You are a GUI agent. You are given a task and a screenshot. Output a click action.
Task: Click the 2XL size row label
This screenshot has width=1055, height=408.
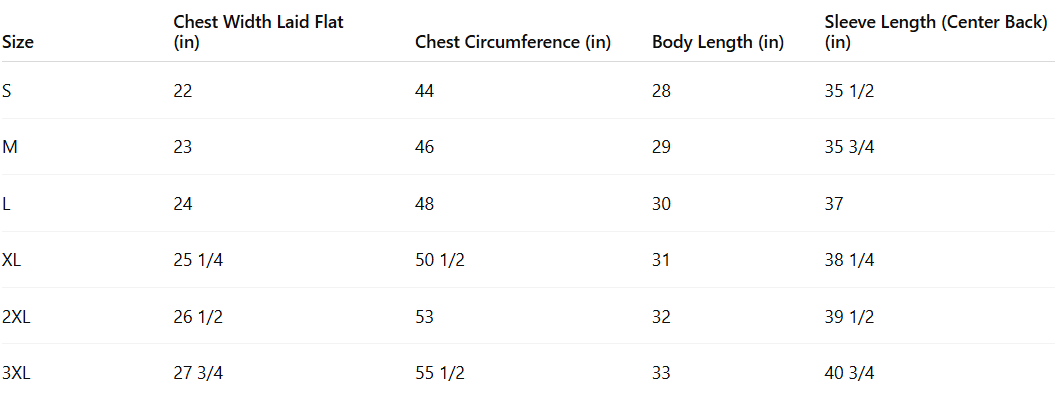16,316
